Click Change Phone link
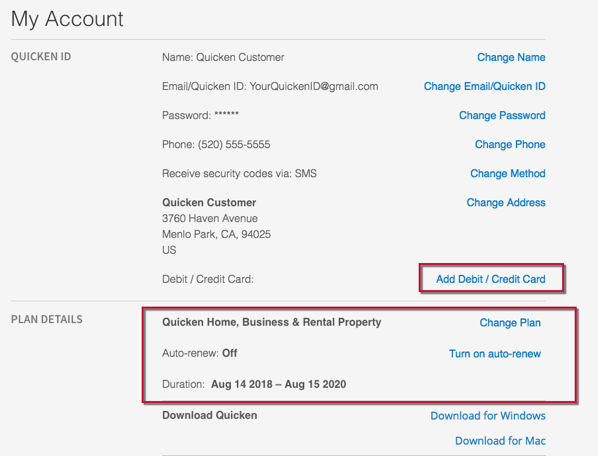The width and height of the screenshot is (598, 456). [x=510, y=144]
